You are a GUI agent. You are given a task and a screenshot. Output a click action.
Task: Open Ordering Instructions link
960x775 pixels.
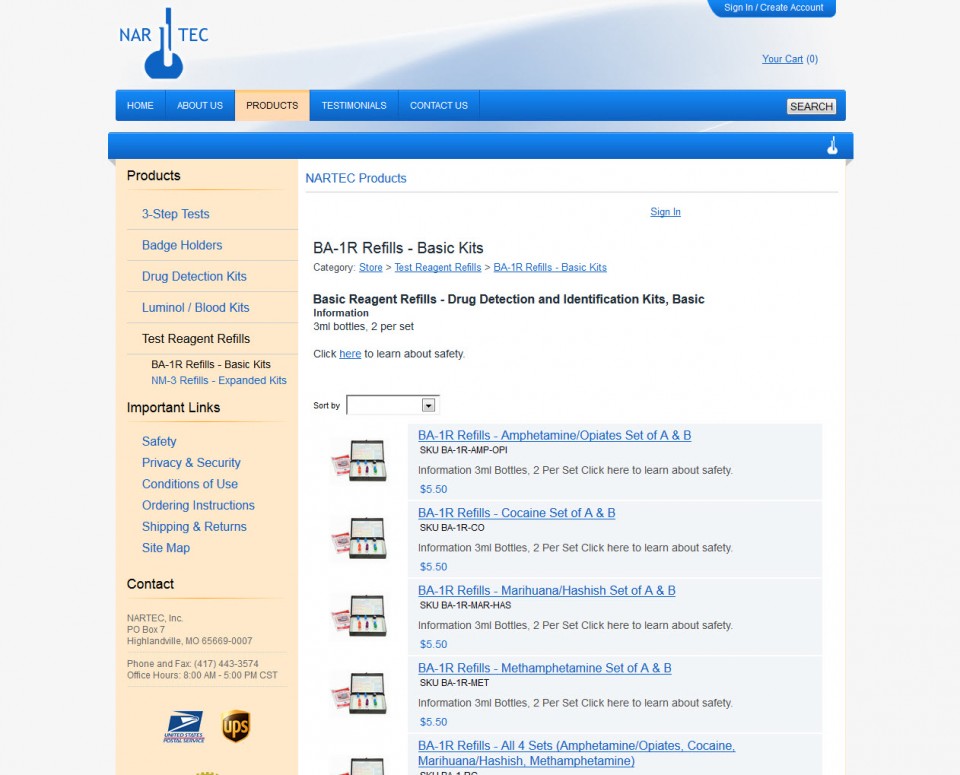point(198,506)
